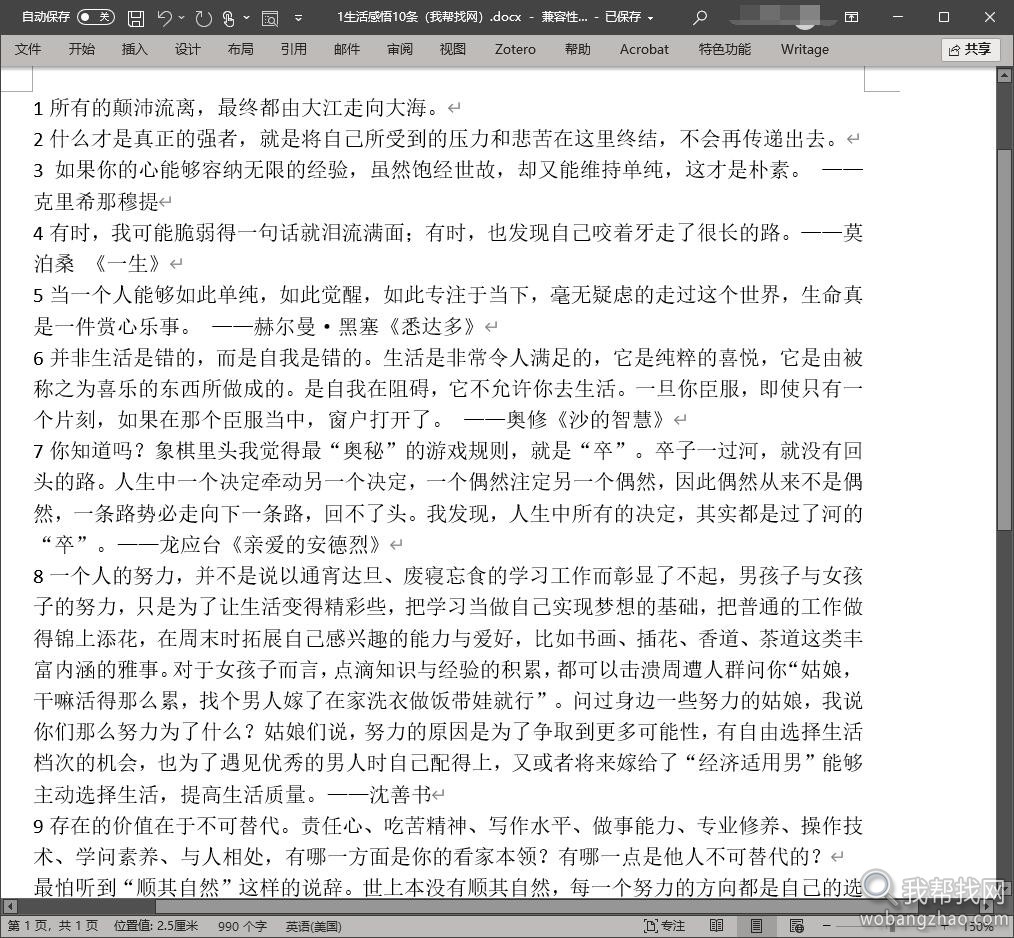1014x938 pixels.
Task: Click the 共享 (Share) button
Action: tap(970, 50)
